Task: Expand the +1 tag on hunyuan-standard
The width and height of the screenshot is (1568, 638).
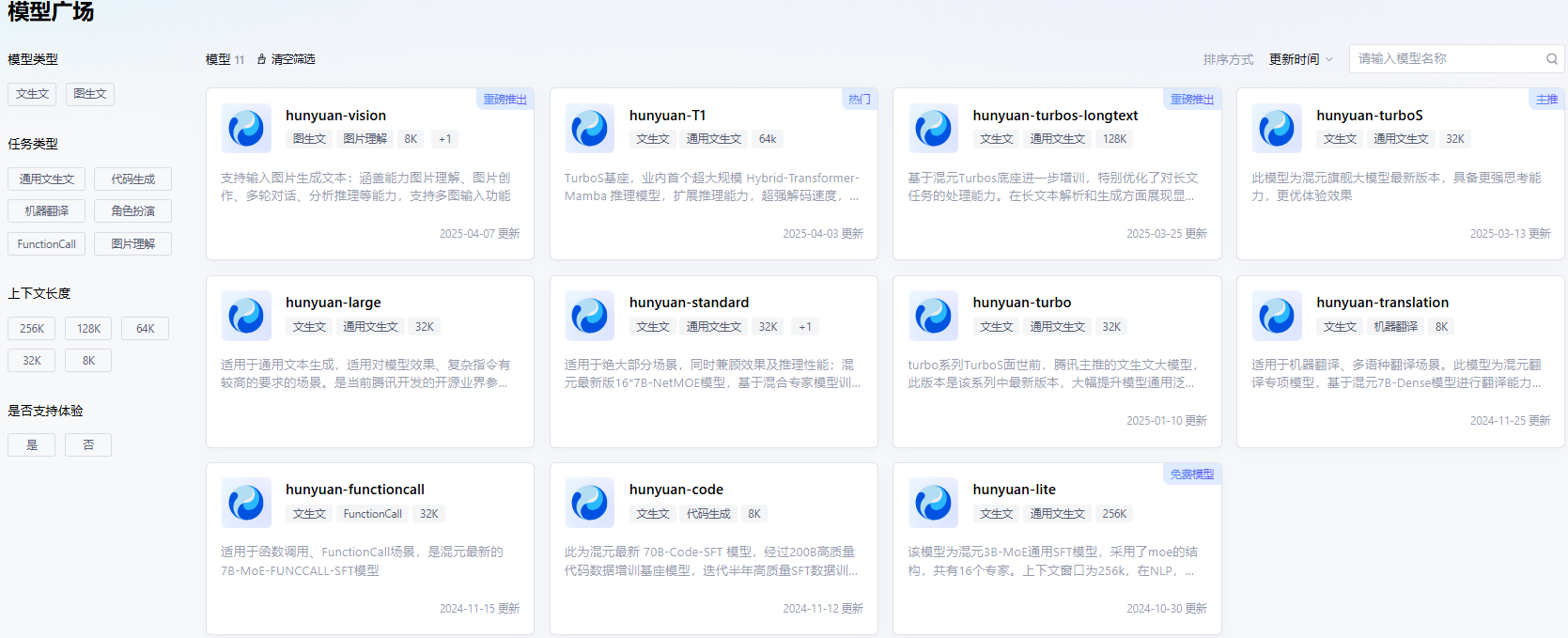Action: point(805,327)
